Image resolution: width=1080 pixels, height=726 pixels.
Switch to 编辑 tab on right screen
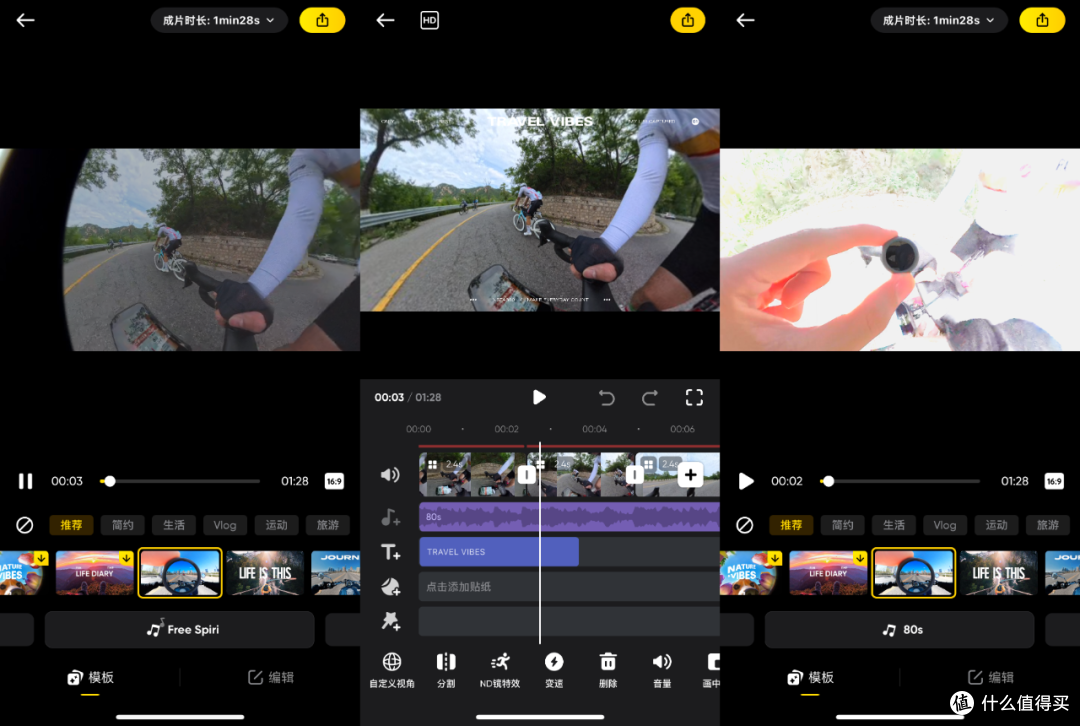pos(990,678)
